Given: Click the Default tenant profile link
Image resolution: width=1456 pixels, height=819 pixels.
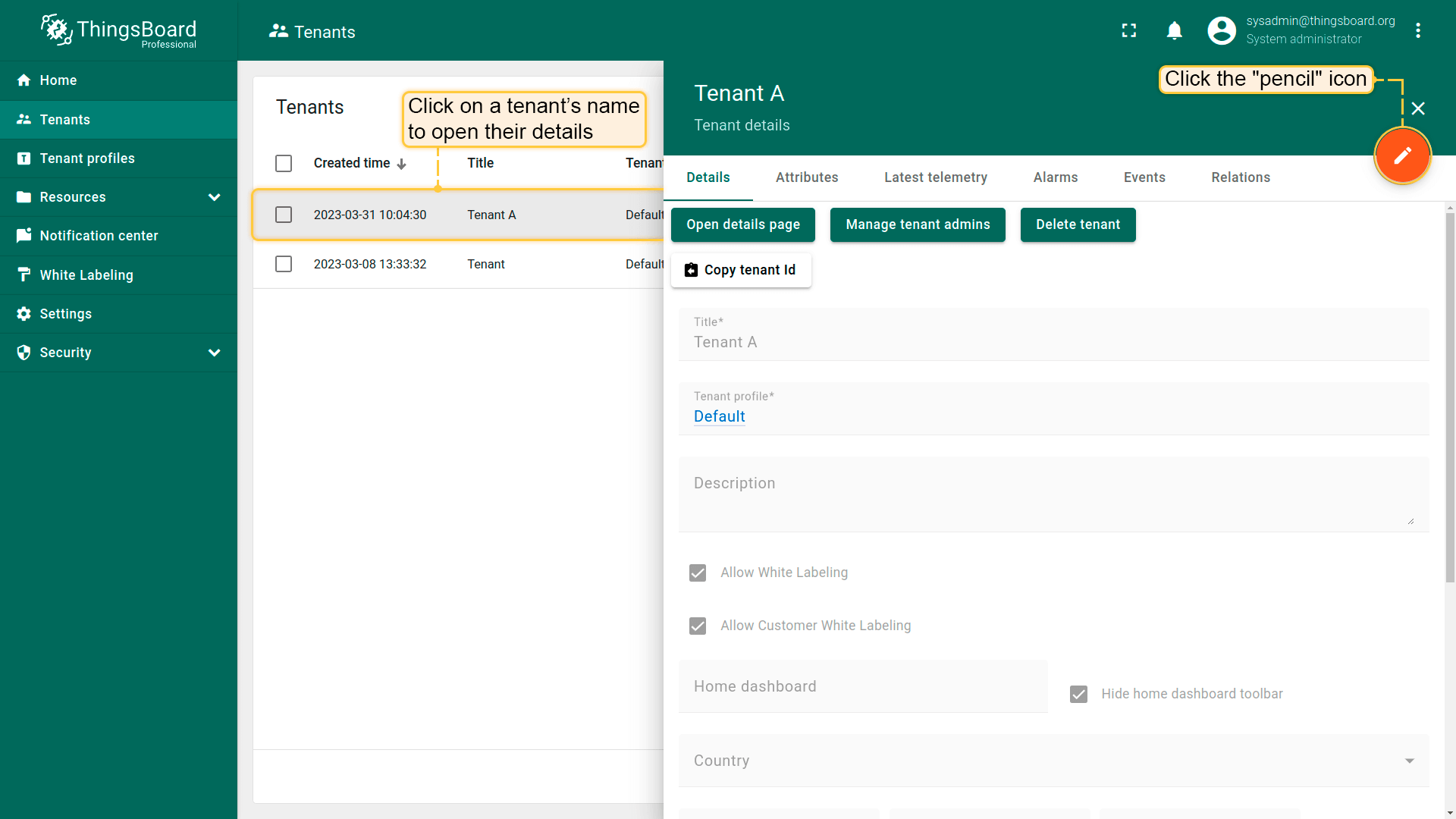Looking at the screenshot, I should tap(719, 416).
